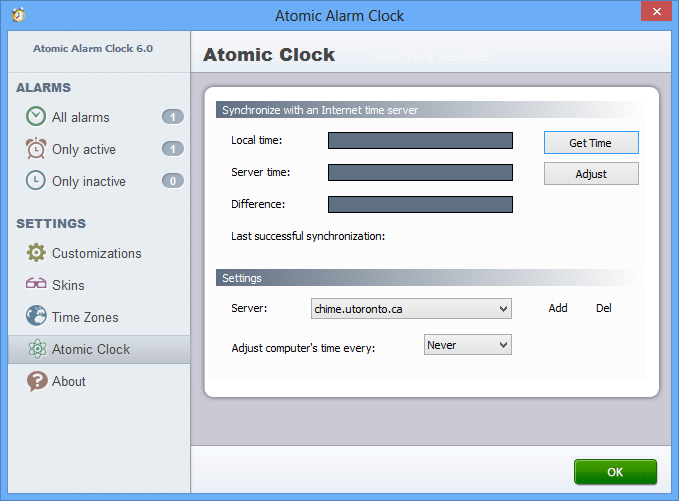Click the Only inactive count badge showing 0

point(173,181)
